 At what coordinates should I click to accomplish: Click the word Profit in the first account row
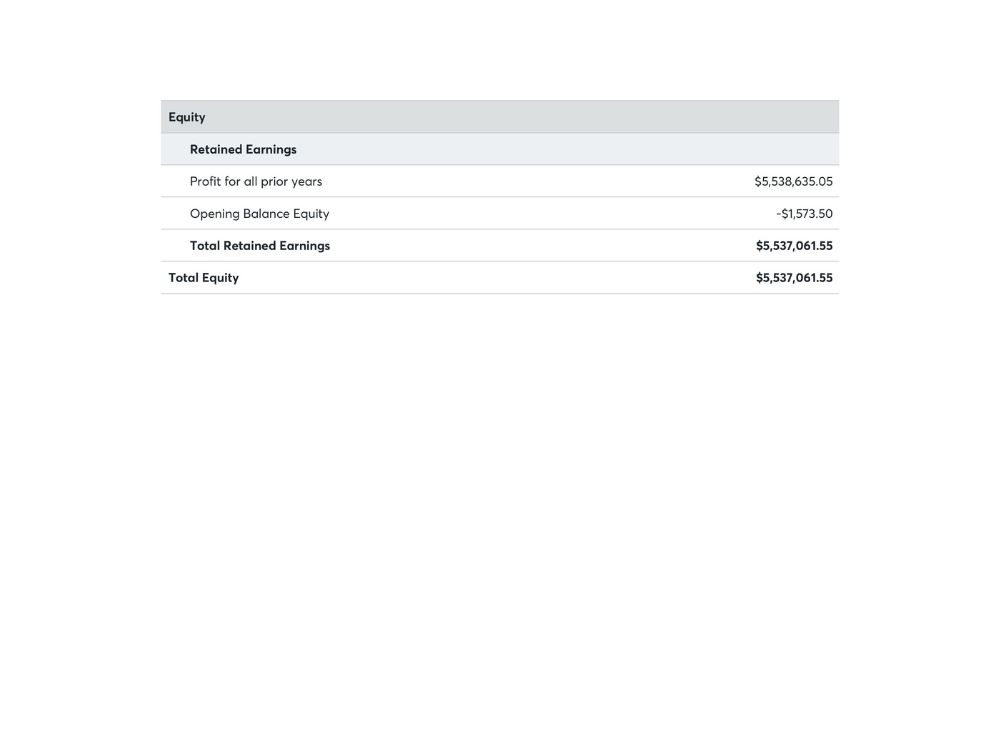pyautogui.click(x=205, y=181)
